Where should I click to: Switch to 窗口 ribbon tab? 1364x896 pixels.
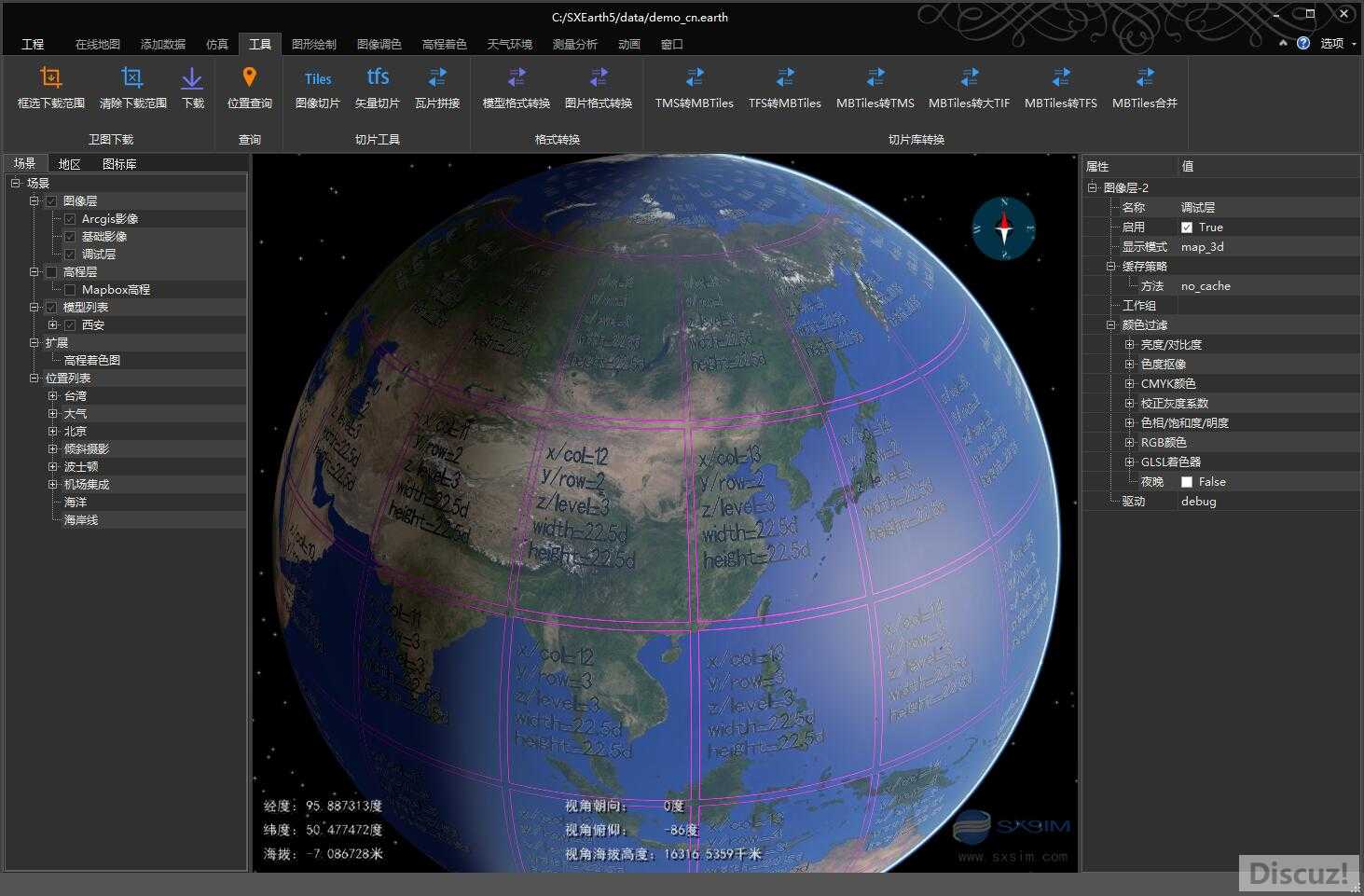click(x=672, y=44)
